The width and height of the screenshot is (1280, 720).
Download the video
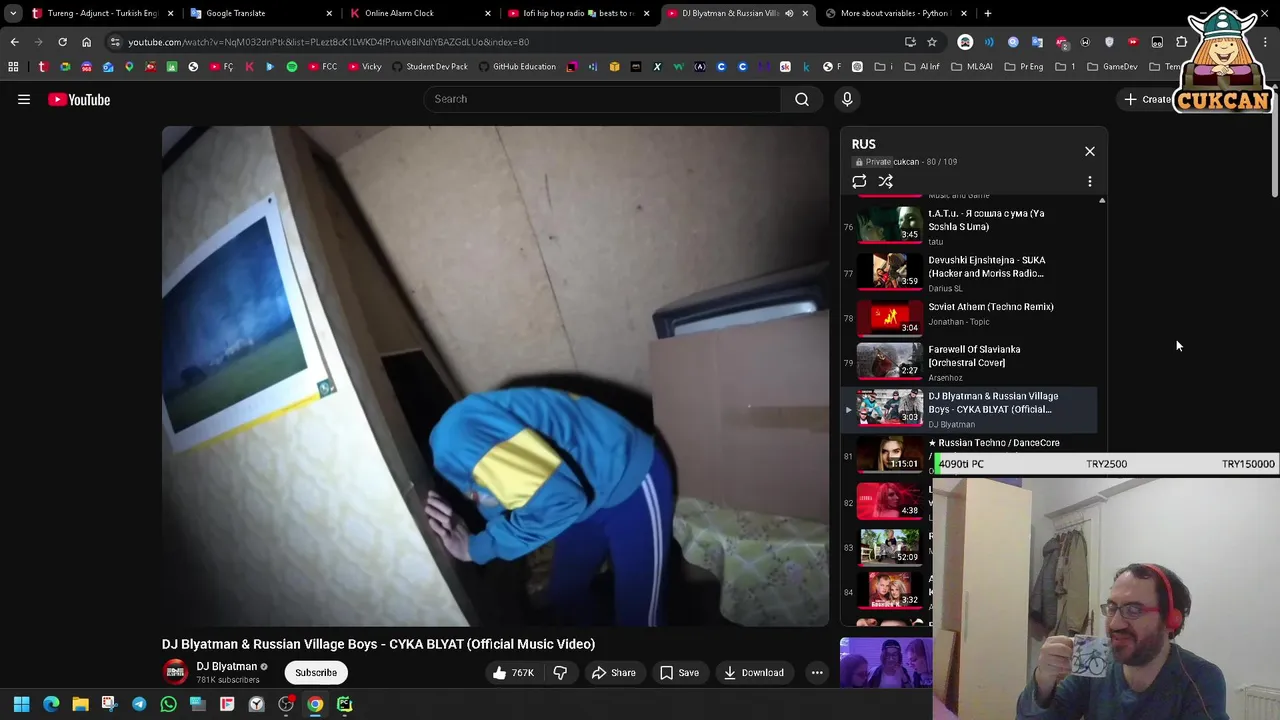[x=754, y=673]
